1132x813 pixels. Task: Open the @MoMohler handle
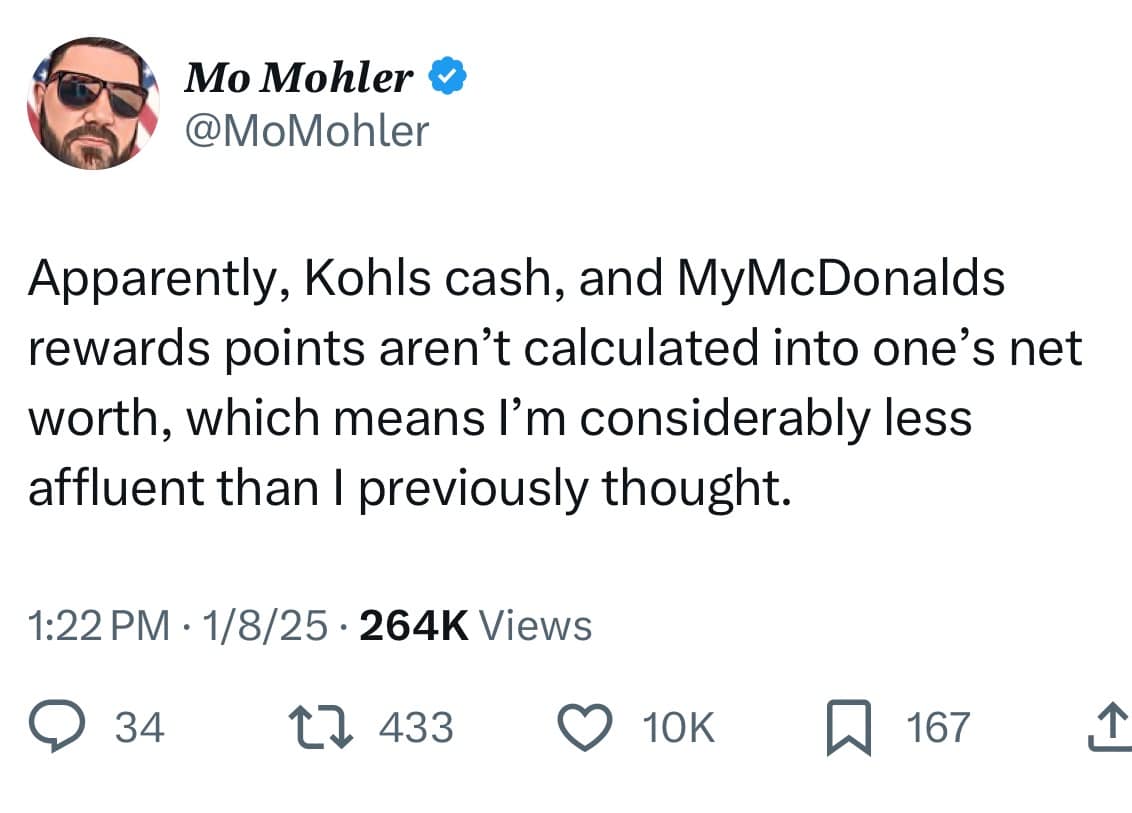tap(305, 130)
